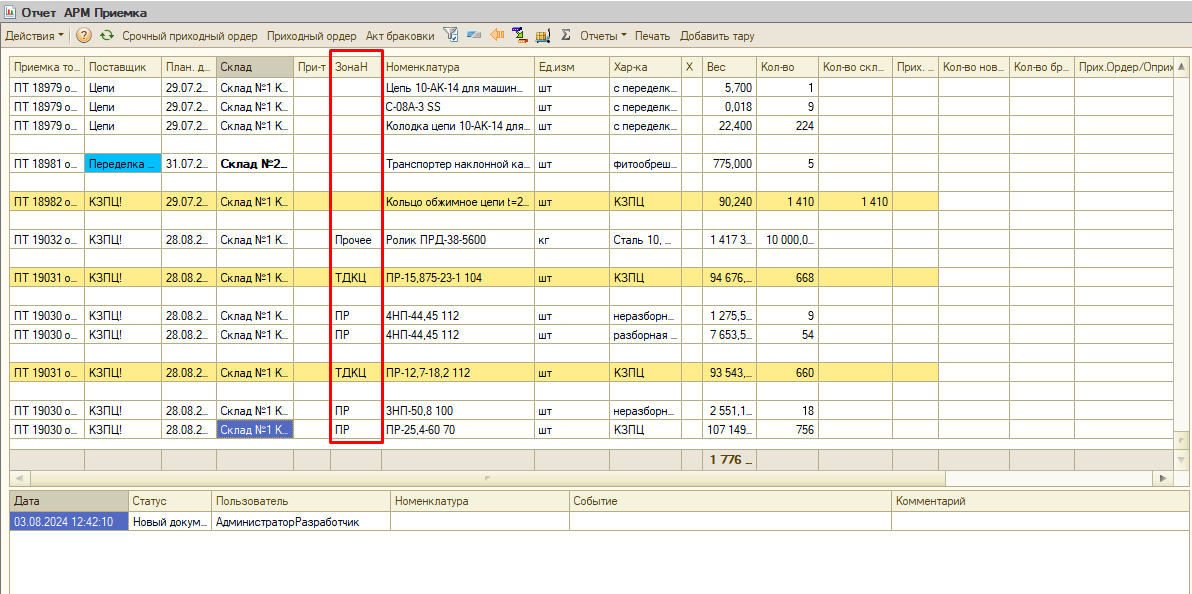Click the report window title icon
The width and height of the screenshot is (1192, 594).
(x=11, y=13)
